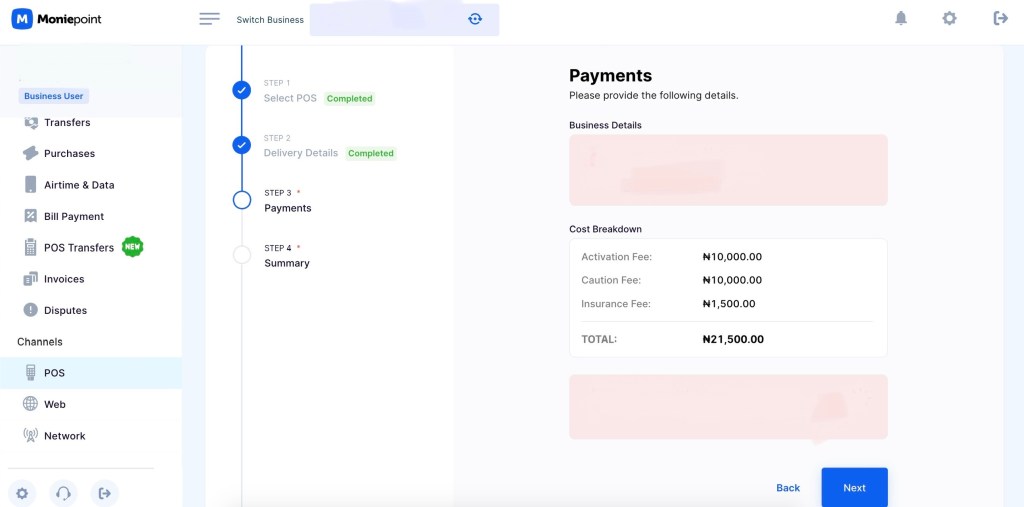Go Back to previous step
Screen dimensions: 1024x507
click(788, 487)
